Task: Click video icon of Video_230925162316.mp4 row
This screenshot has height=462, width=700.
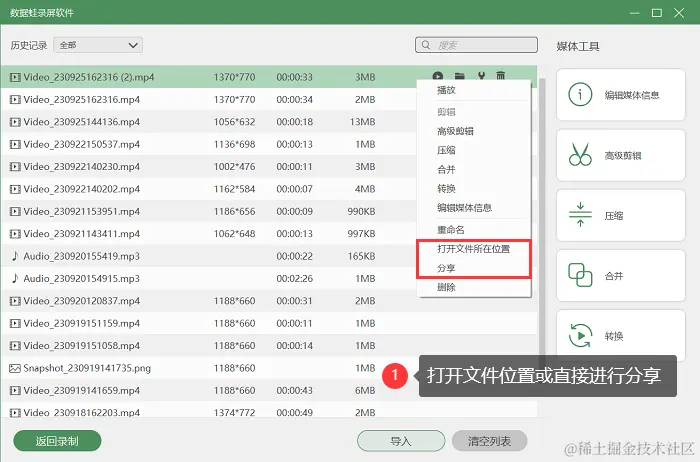Action: tap(15, 100)
